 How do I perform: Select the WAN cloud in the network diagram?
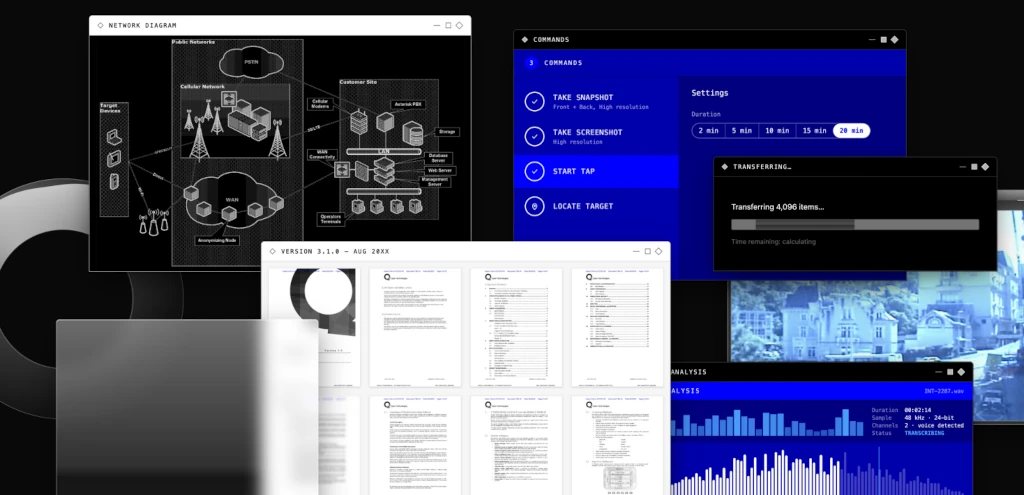coord(232,199)
